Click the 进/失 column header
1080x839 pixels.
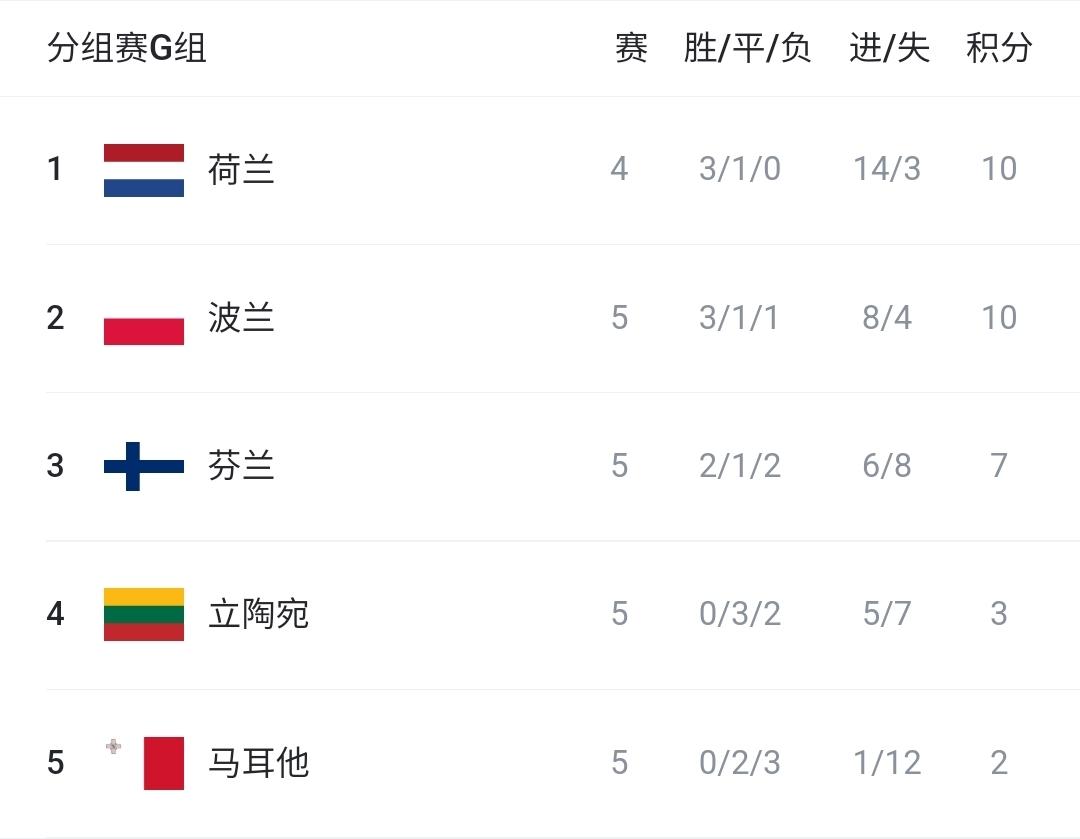[x=887, y=47]
